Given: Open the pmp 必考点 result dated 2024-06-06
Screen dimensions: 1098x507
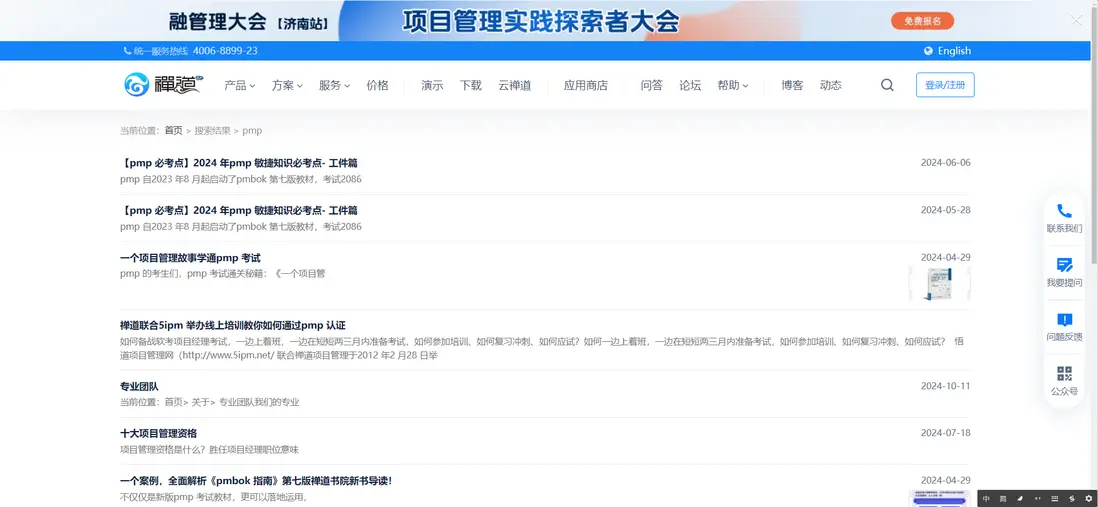Looking at the screenshot, I should [x=239, y=163].
